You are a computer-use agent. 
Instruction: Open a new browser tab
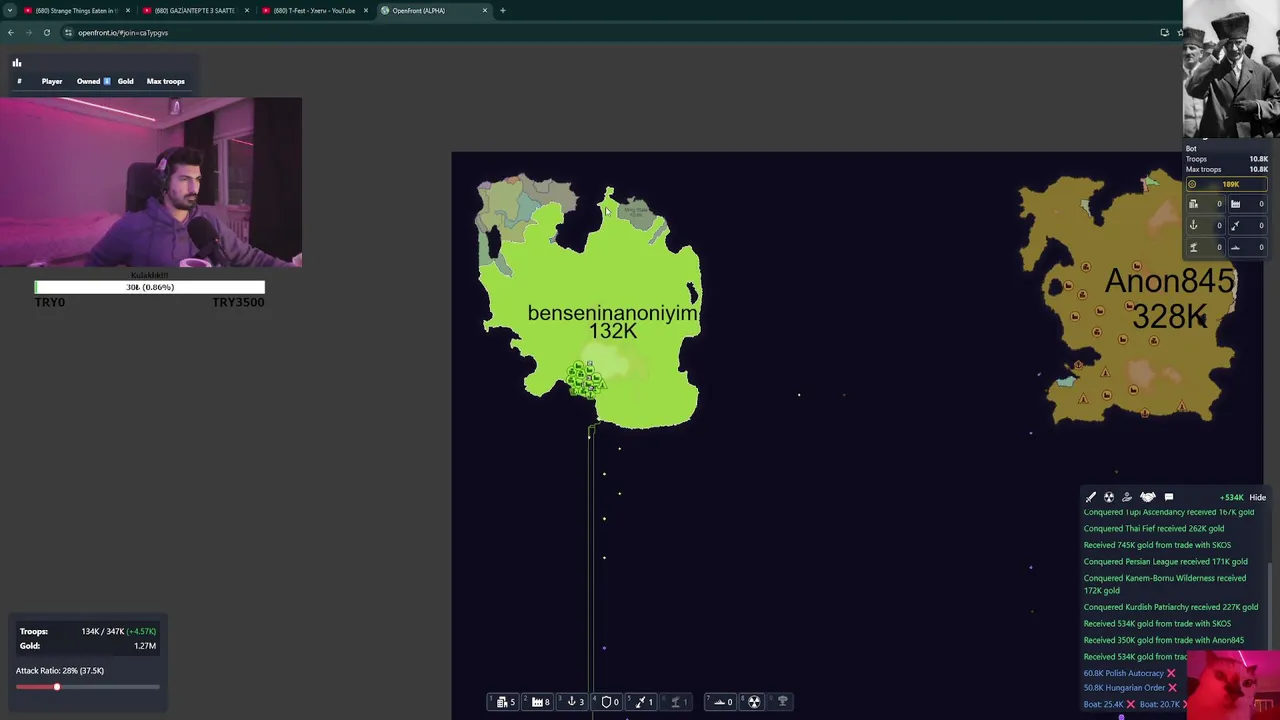(x=503, y=10)
